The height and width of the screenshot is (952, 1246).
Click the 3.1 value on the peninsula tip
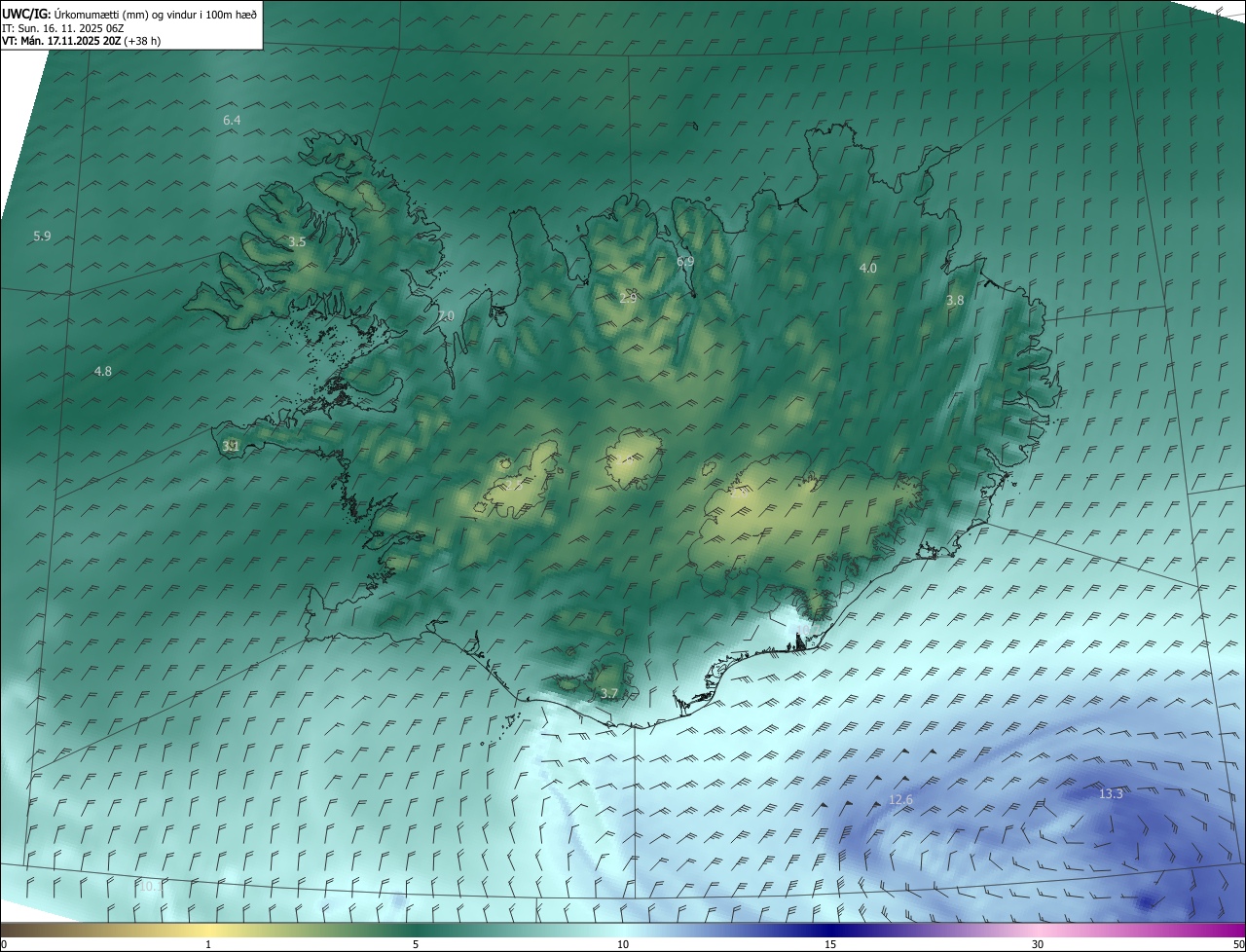tap(231, 446)
